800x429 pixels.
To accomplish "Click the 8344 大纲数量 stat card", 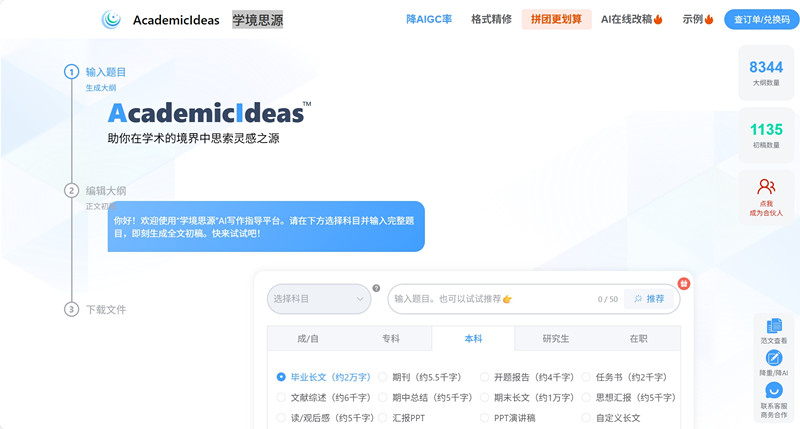I will click(x=766, y=73).
